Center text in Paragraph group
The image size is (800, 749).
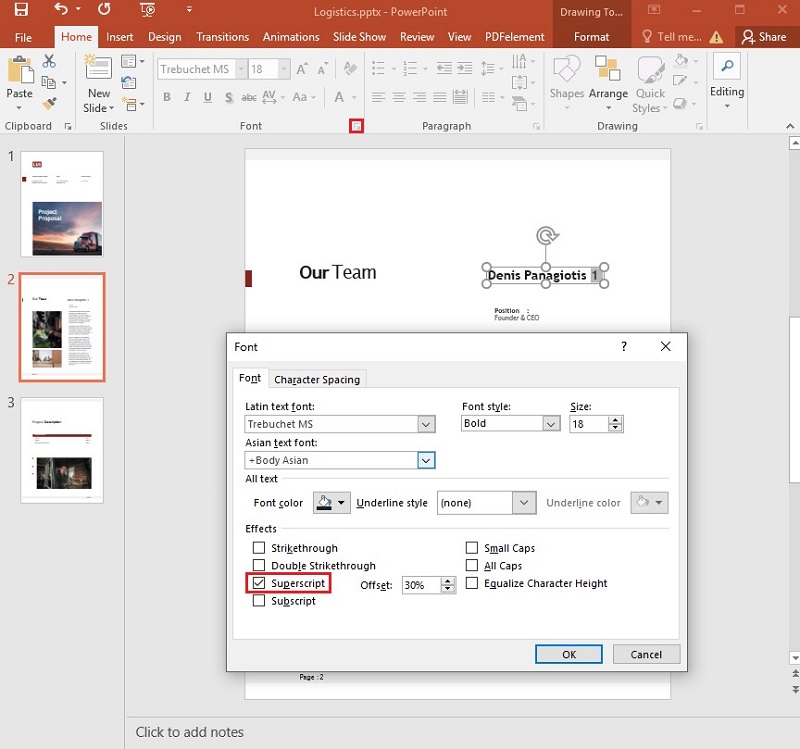point(399,97)
